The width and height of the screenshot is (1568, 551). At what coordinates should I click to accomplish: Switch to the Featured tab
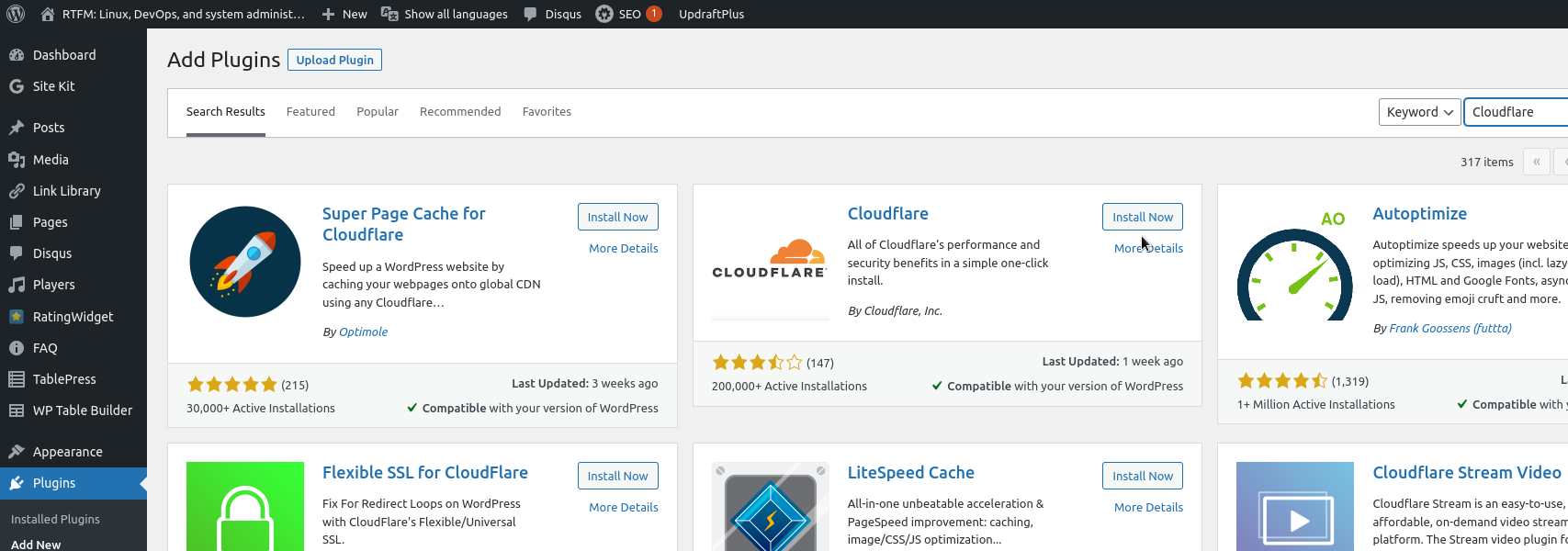[x=310, y=112]
